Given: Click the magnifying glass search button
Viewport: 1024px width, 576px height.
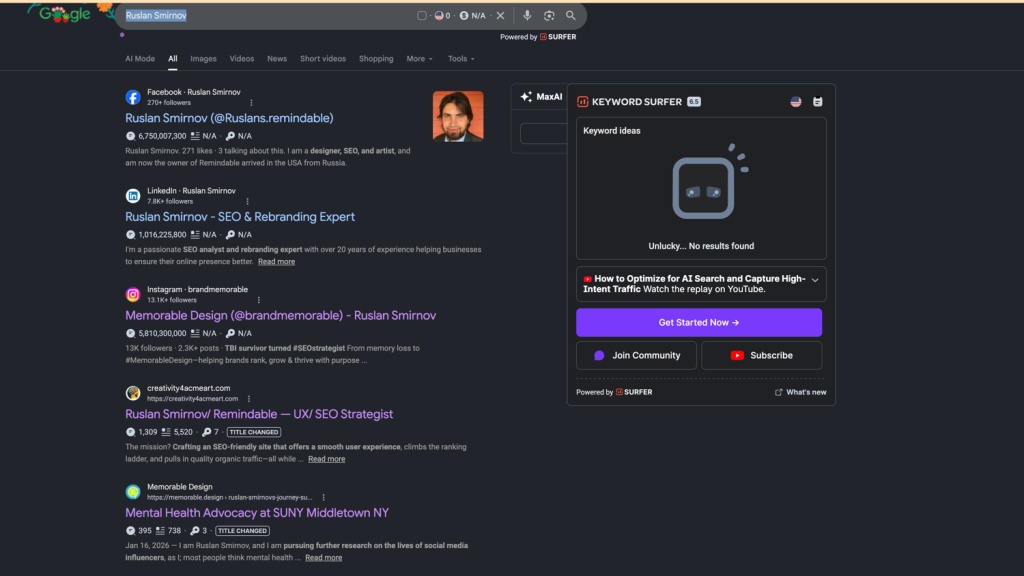Looking at the screenshot, I should [570, 15].
